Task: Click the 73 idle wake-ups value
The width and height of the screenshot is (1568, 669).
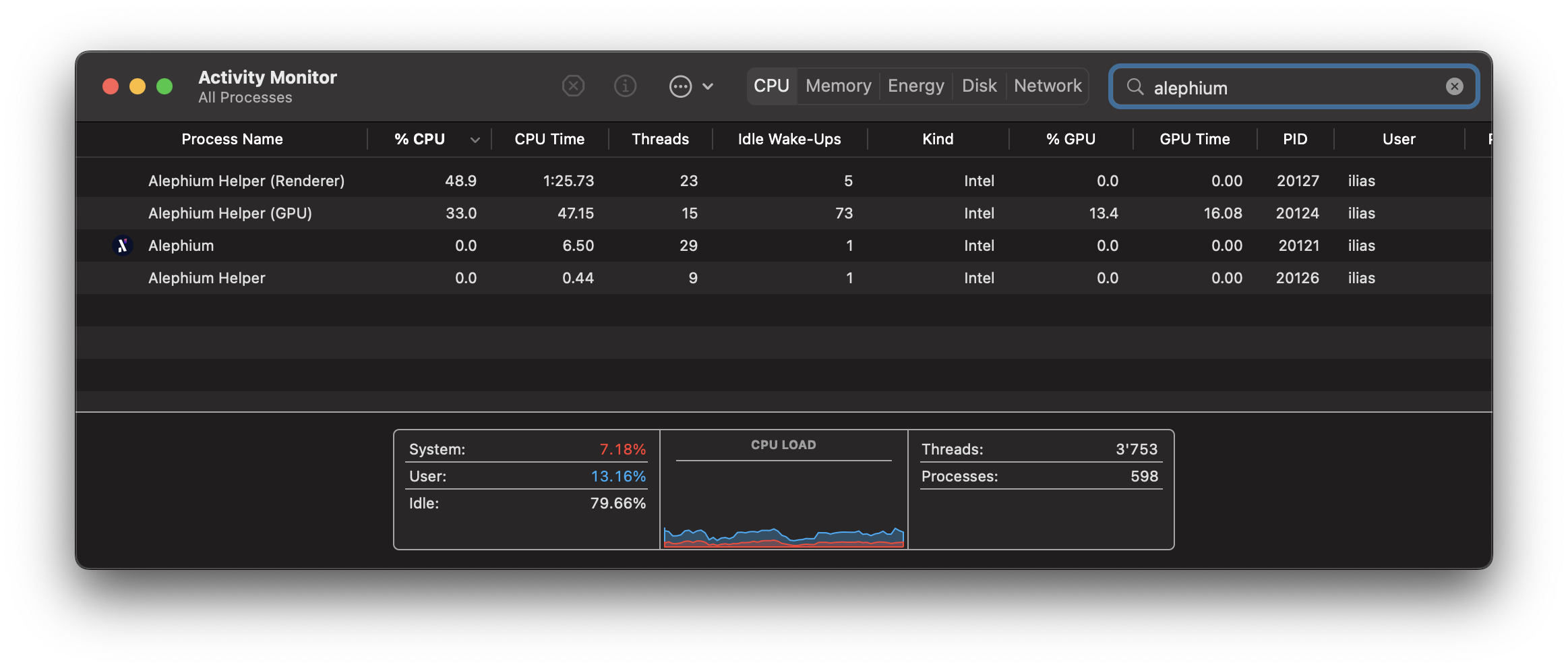Action: [x=844, y=213]
